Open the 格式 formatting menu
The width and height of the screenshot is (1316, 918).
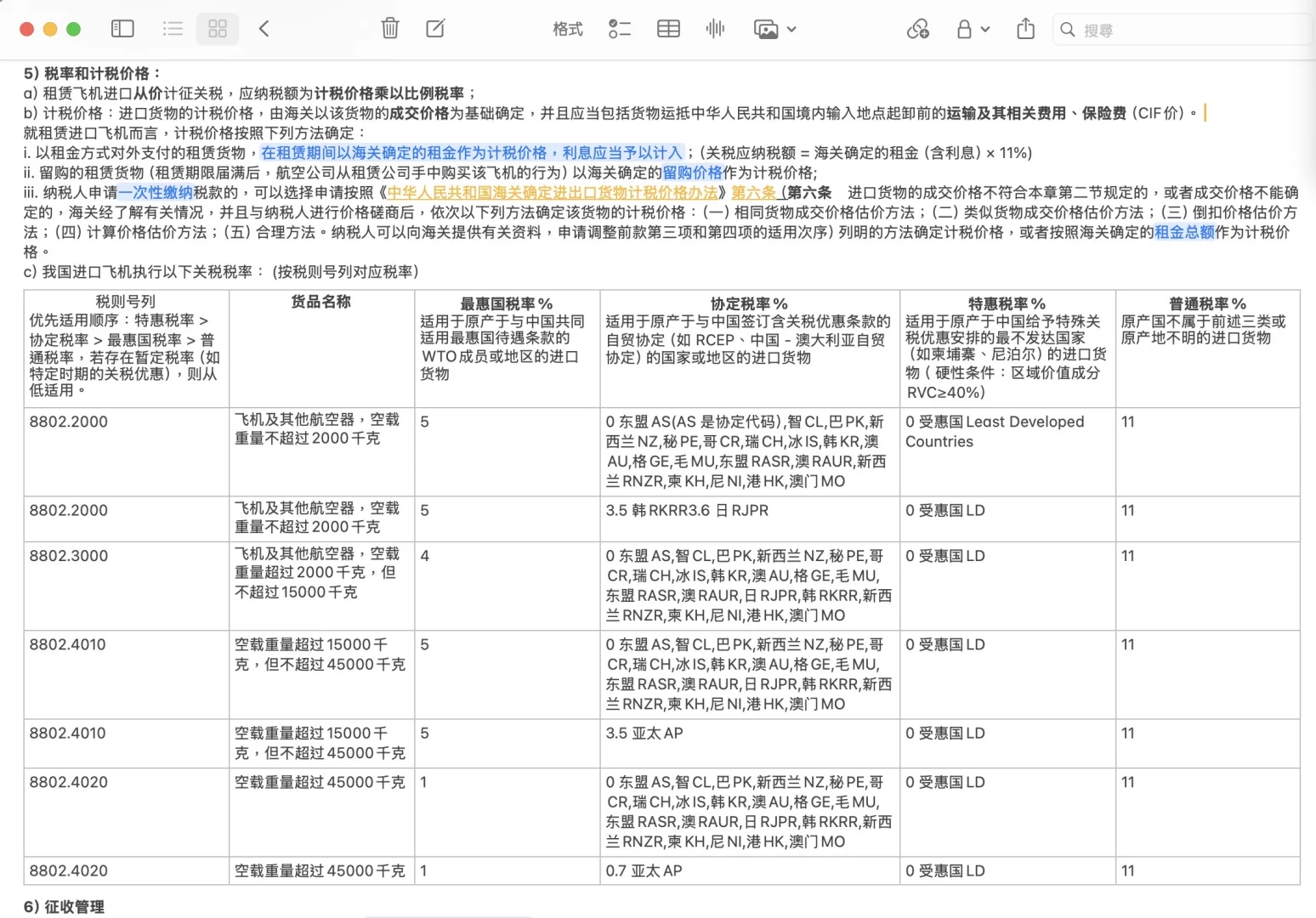566,28
